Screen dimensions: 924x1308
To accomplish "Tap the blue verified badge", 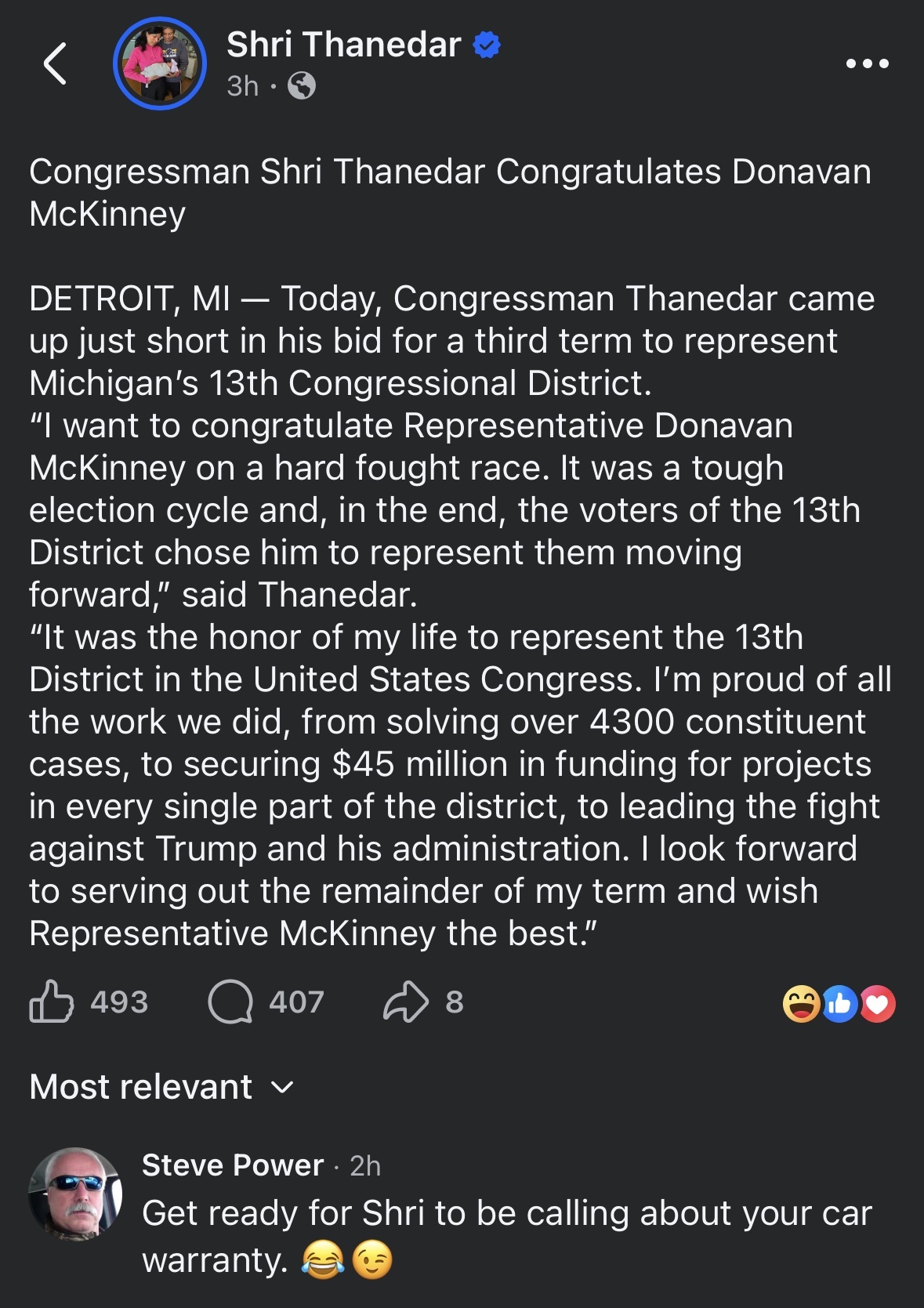I will 487,45.
